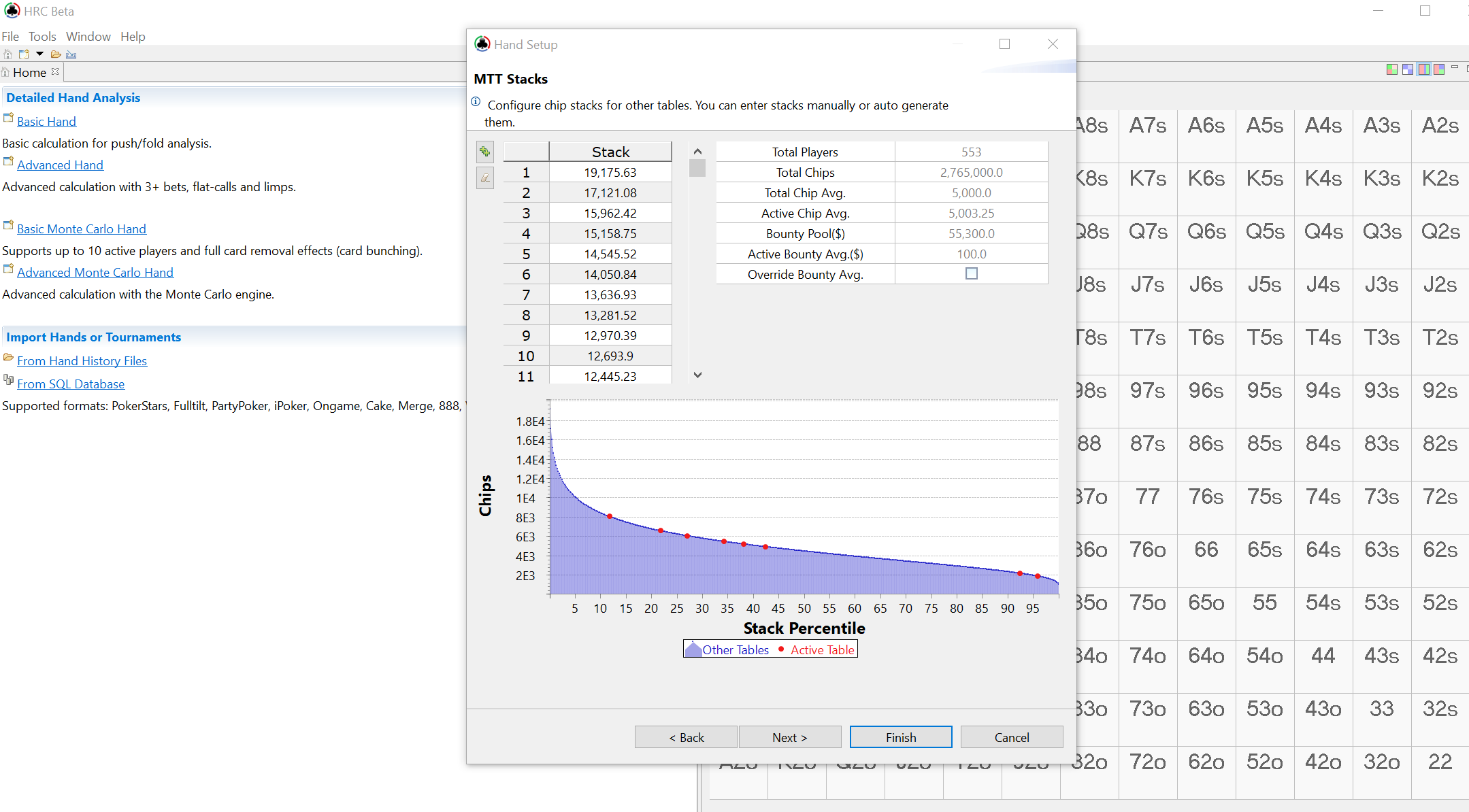Viewport: 1469px width, 812px height.
Task: Click the new hand window icon
Action: click(24, 54)
